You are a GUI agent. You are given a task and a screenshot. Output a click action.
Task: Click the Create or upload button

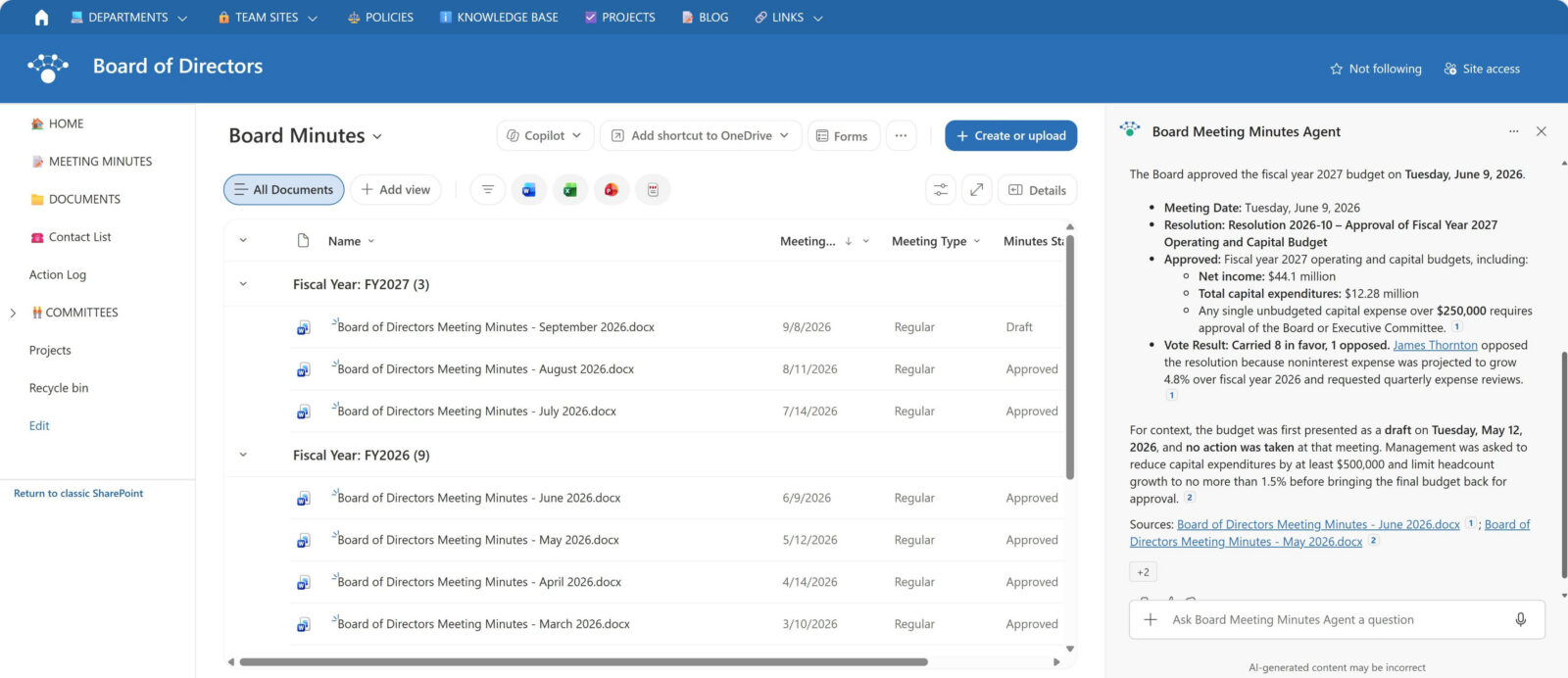(1011, 136)
